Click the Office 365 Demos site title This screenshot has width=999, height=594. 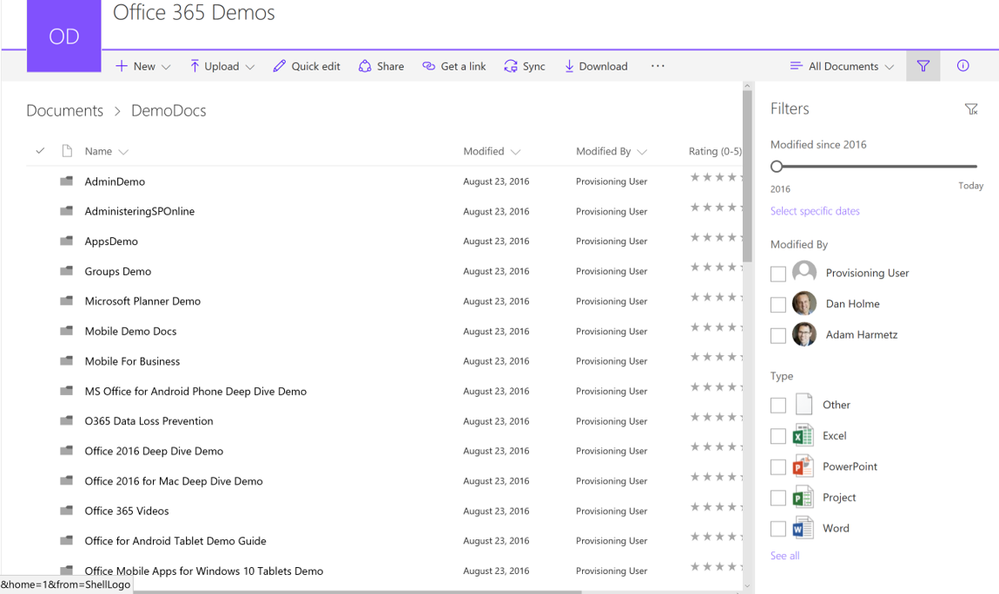pyautogui.click(x=194, y=12)
